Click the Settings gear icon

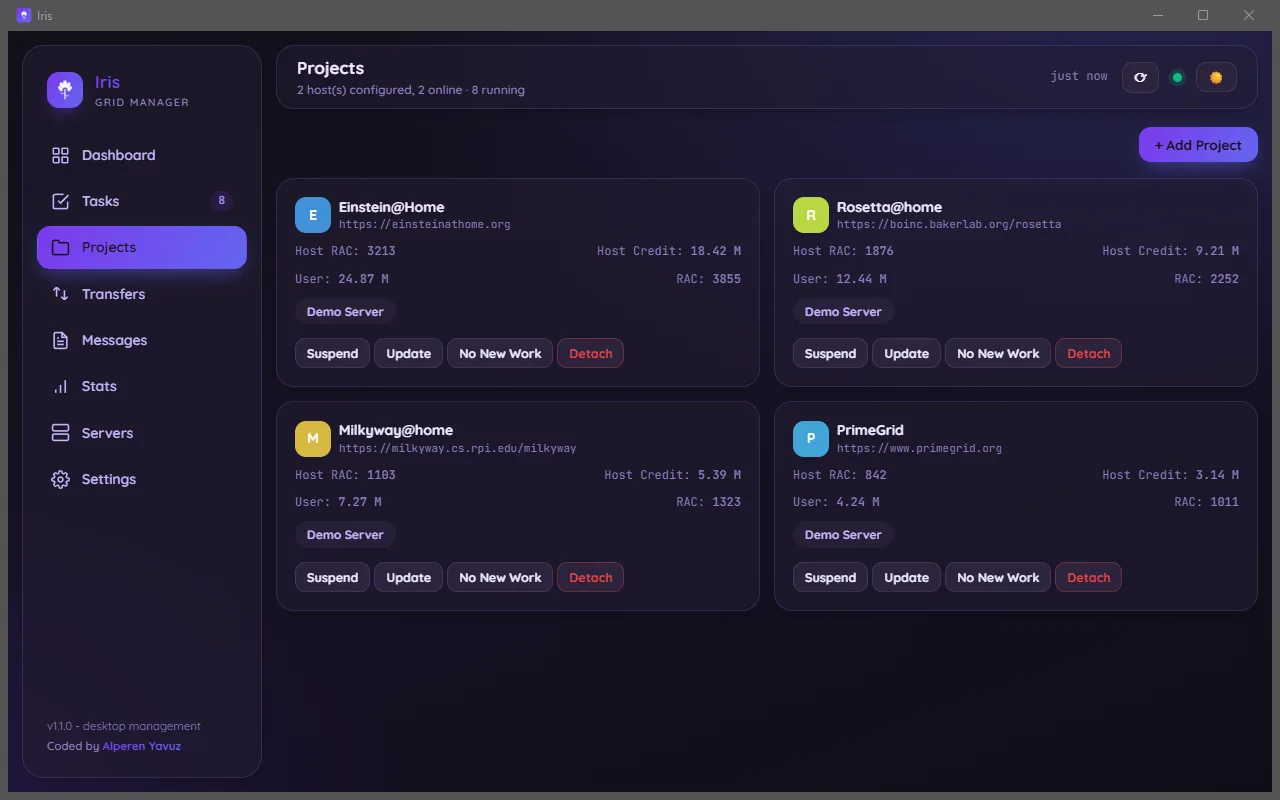pos(61,479)
